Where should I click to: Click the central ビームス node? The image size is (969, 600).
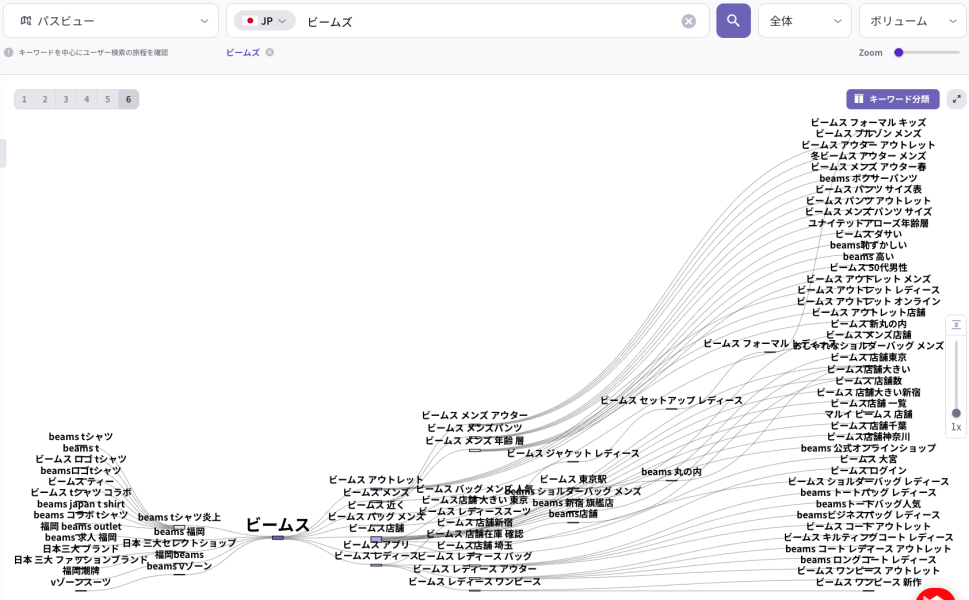277,525
